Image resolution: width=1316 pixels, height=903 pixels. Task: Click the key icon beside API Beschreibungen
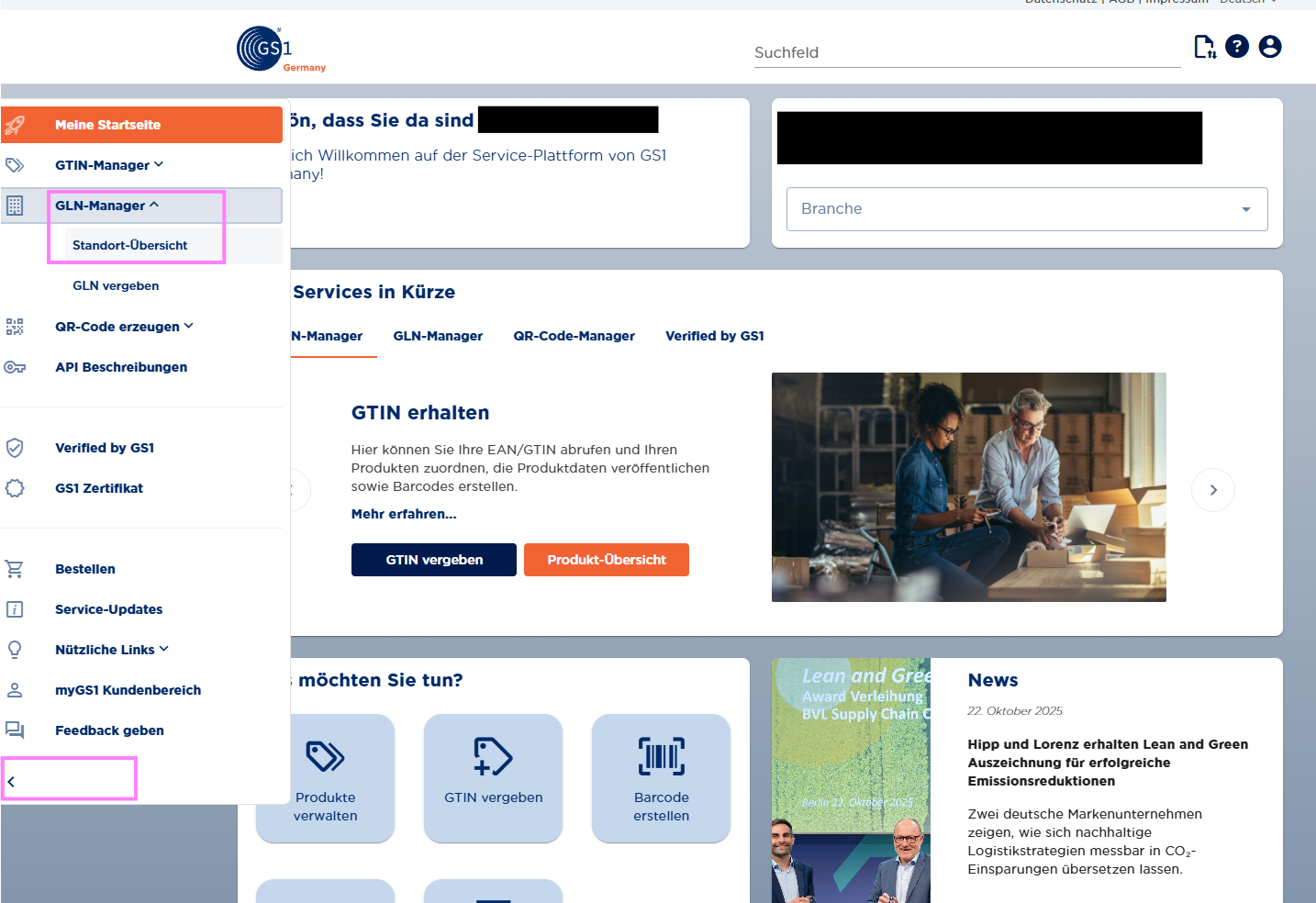(x=15, y=367)
